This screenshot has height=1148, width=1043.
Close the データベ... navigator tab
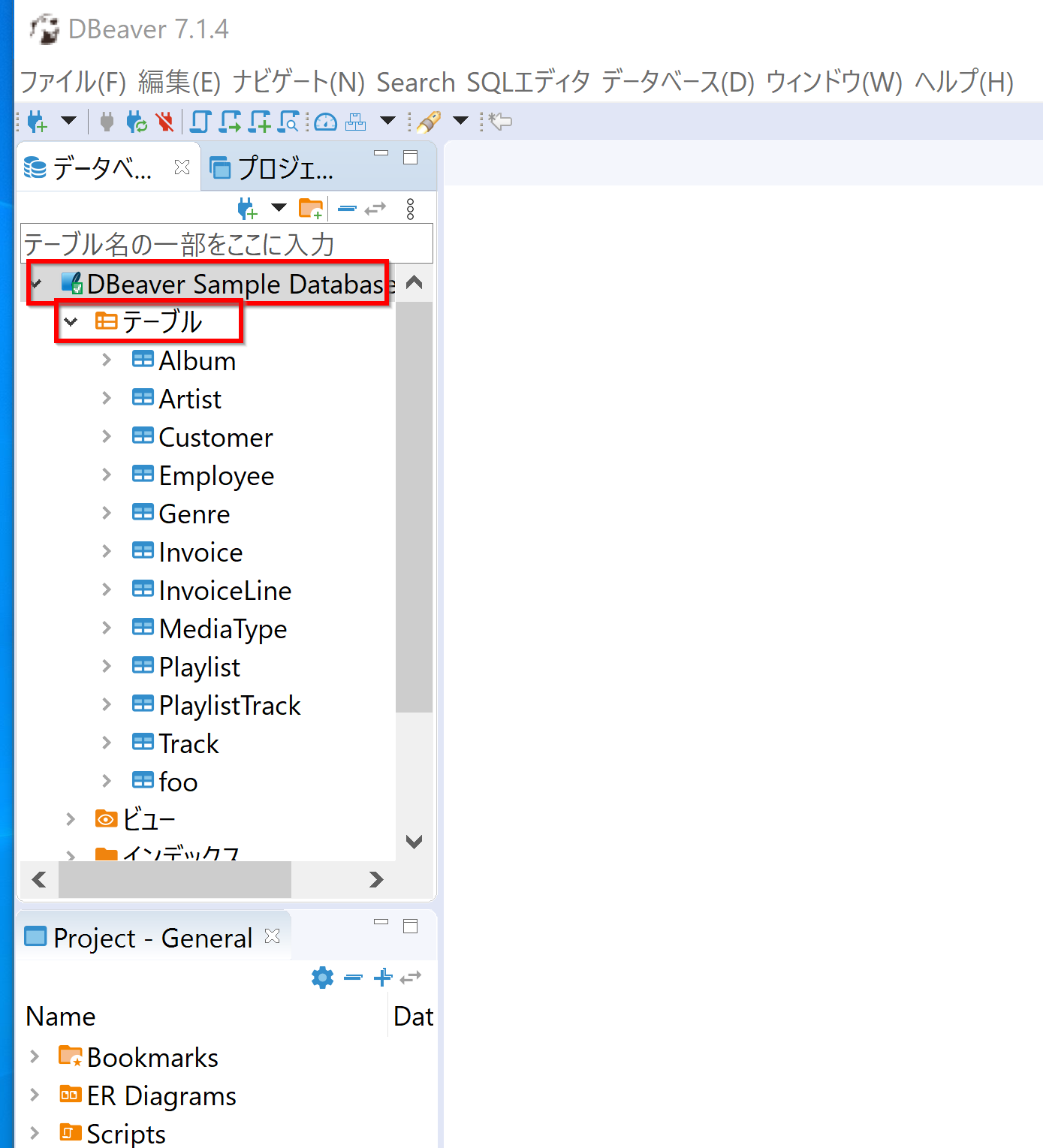[x=182, y=167]
